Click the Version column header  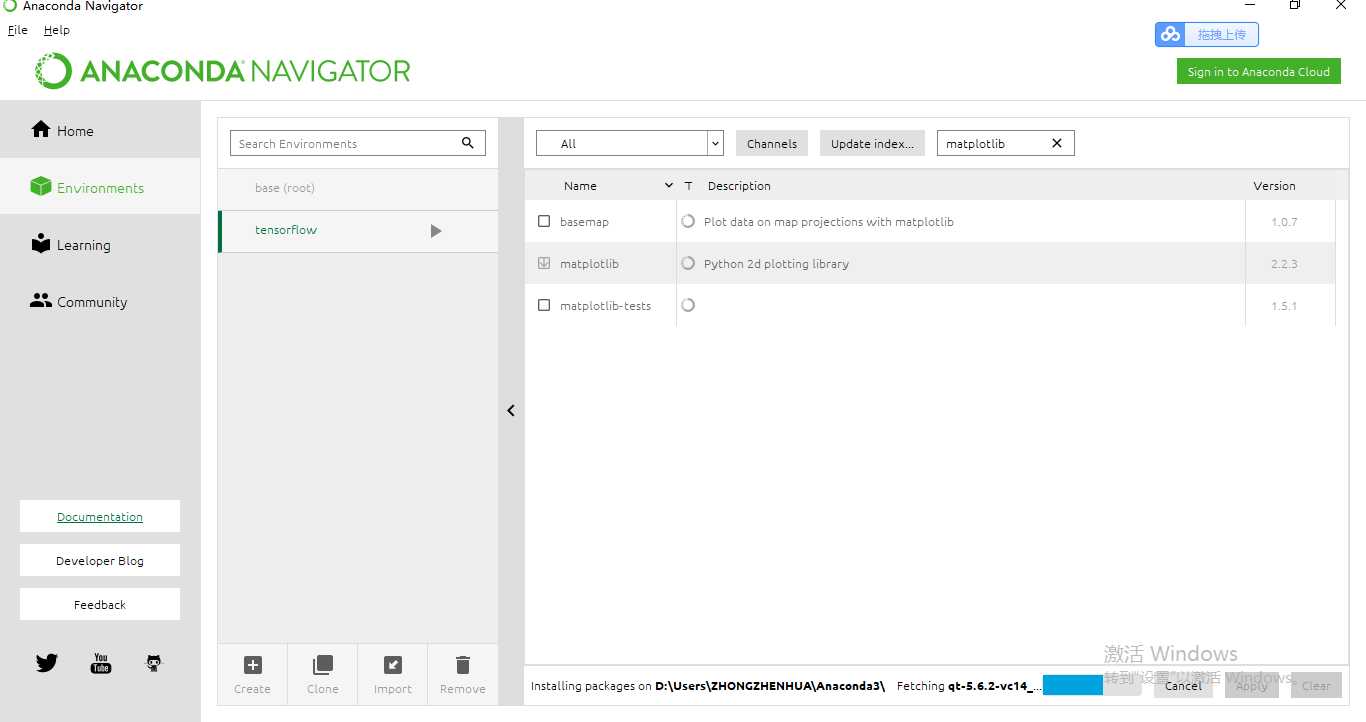[1274, 186]
